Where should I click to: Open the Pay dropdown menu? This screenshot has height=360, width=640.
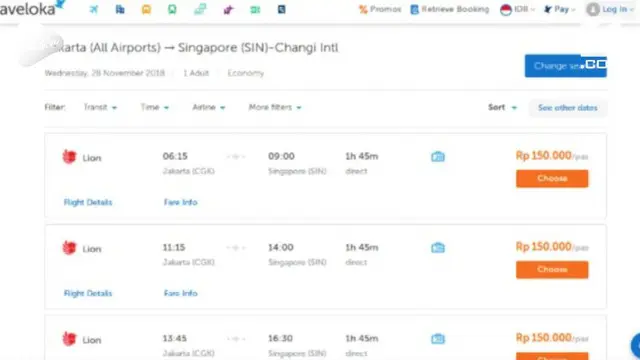click(x=560, y=9)
